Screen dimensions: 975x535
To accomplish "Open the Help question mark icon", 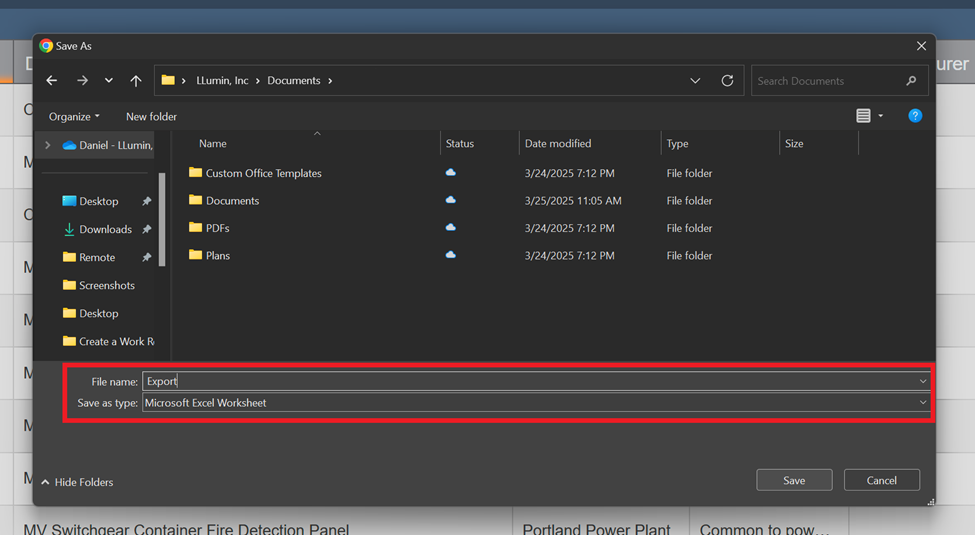I will tap(914, 116).
